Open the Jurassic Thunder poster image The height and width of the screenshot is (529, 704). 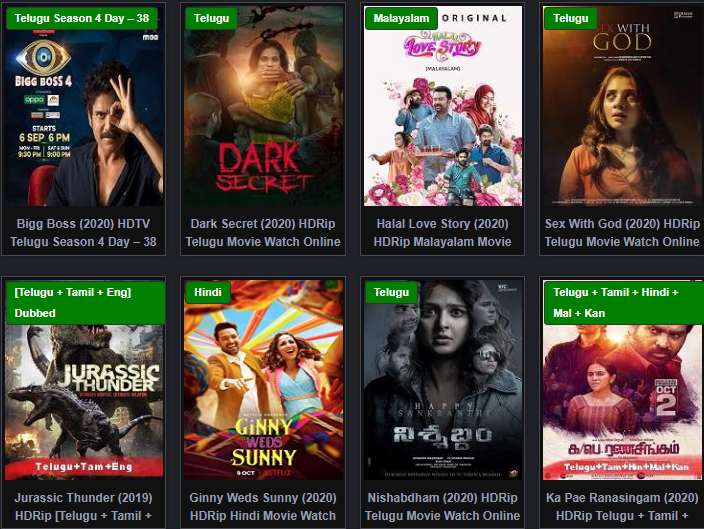coord(84,380)
